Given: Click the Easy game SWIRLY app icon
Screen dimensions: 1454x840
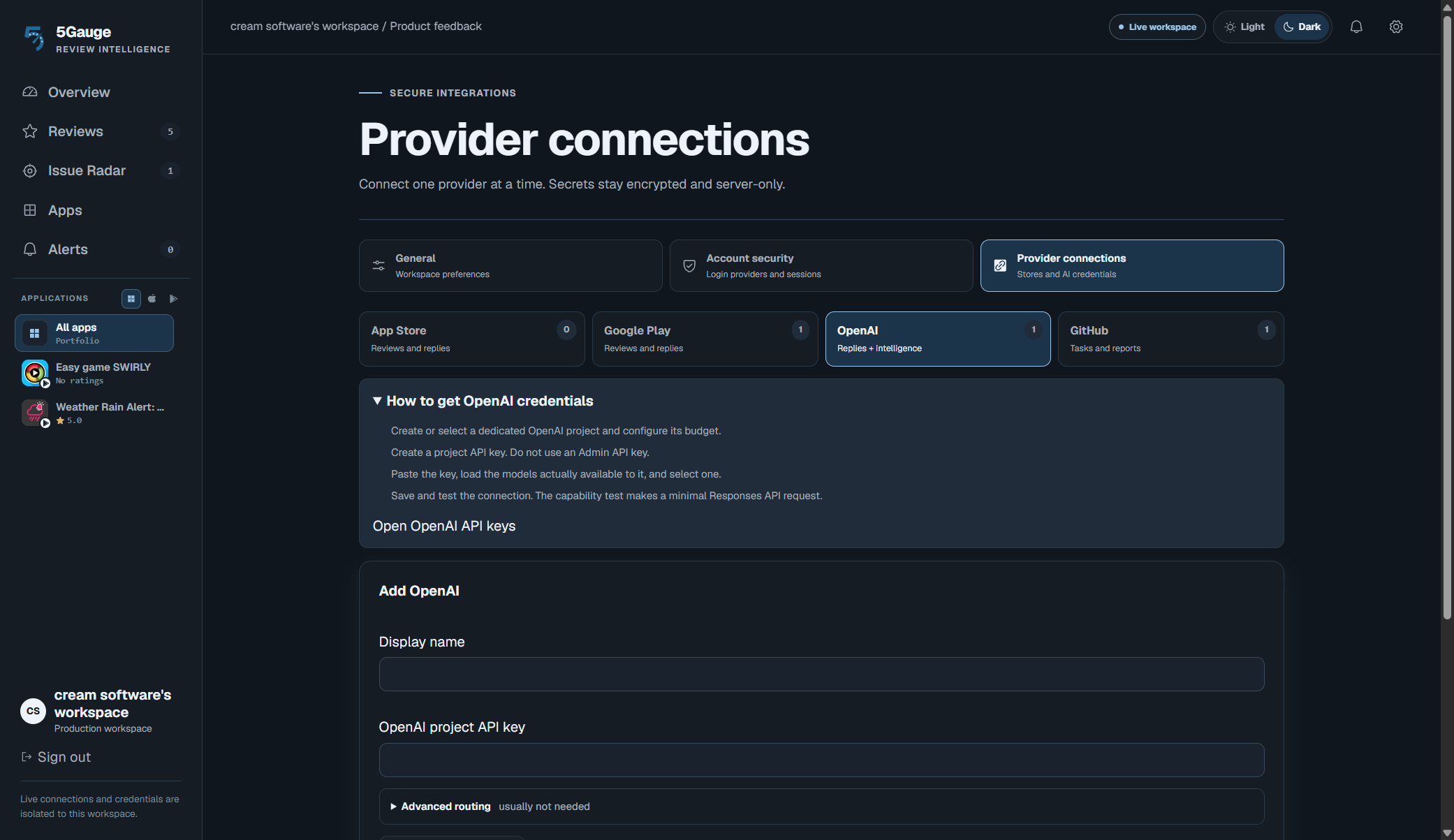Looking at the screenshot, I should point(35,373).
